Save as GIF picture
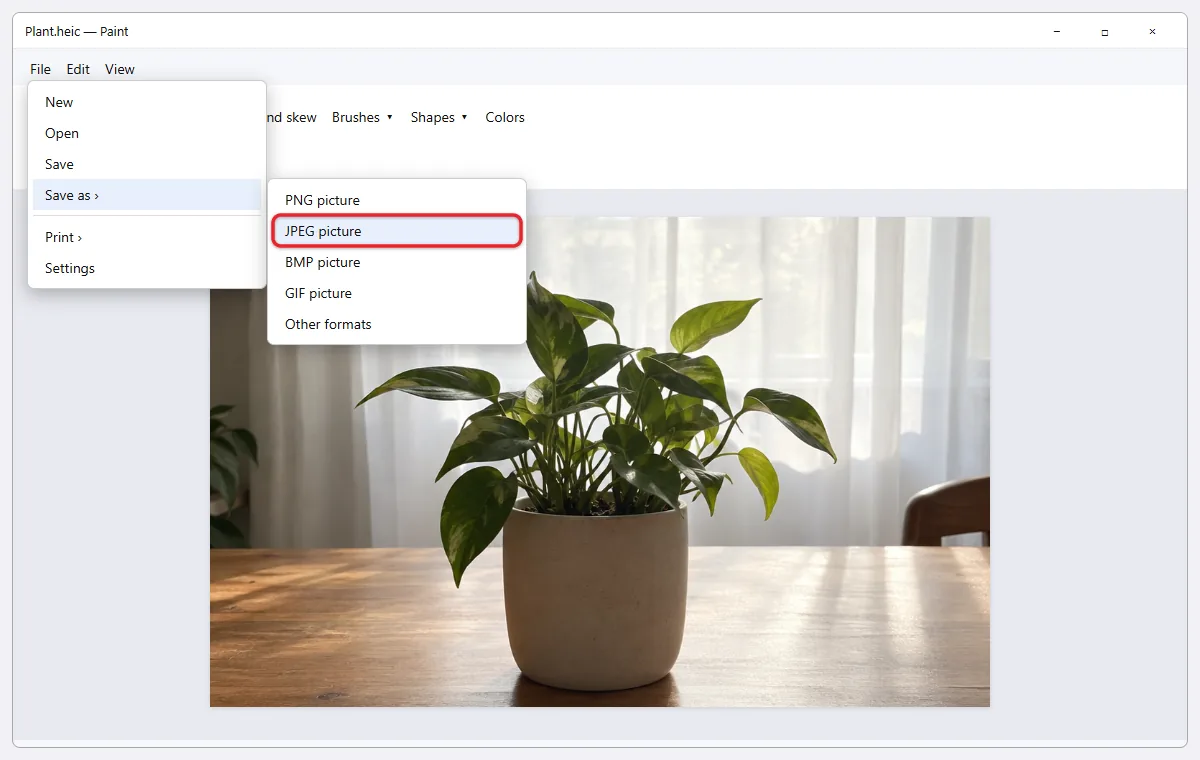1200x760 pixels. click(397, 293)
